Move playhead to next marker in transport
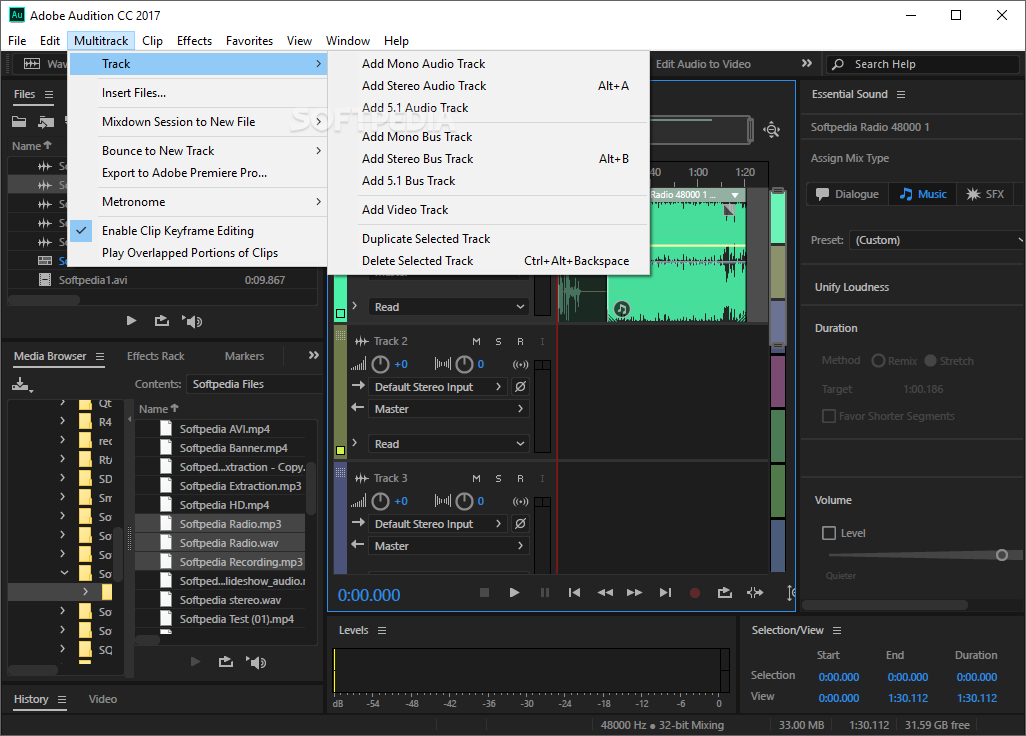 tap(665, 593)
